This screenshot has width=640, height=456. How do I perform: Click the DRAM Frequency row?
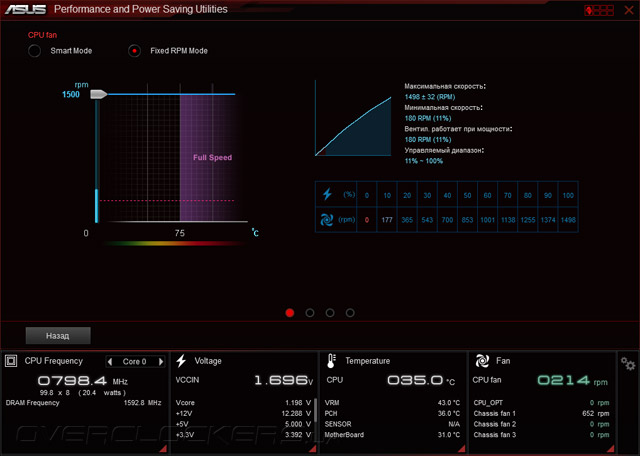click(x=84, y=403)
